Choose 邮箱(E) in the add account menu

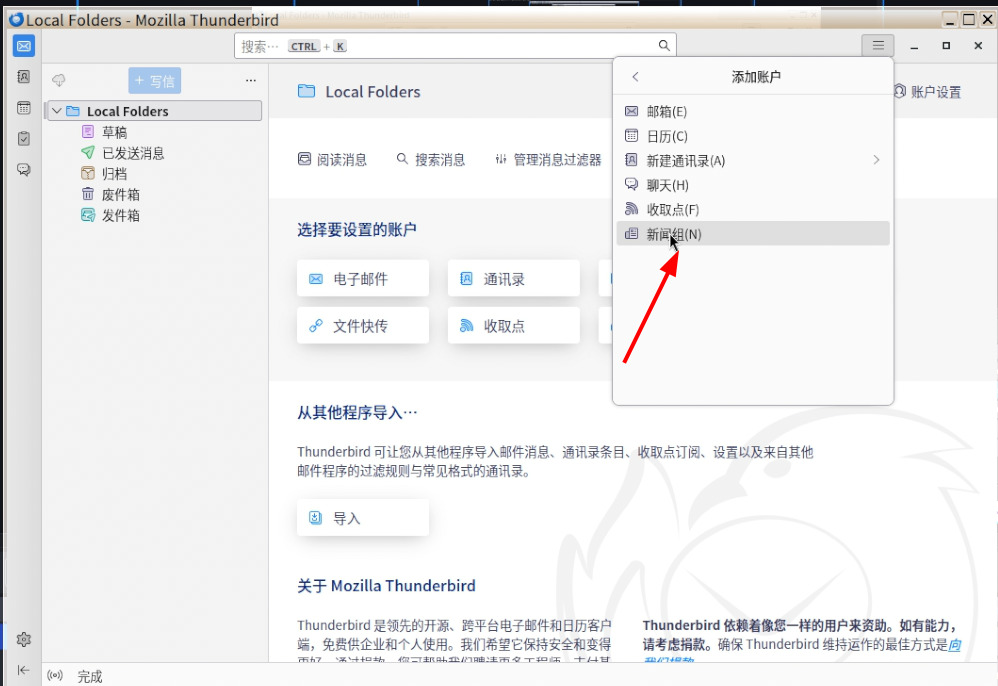pyautogui.click(x=753, y=112)
